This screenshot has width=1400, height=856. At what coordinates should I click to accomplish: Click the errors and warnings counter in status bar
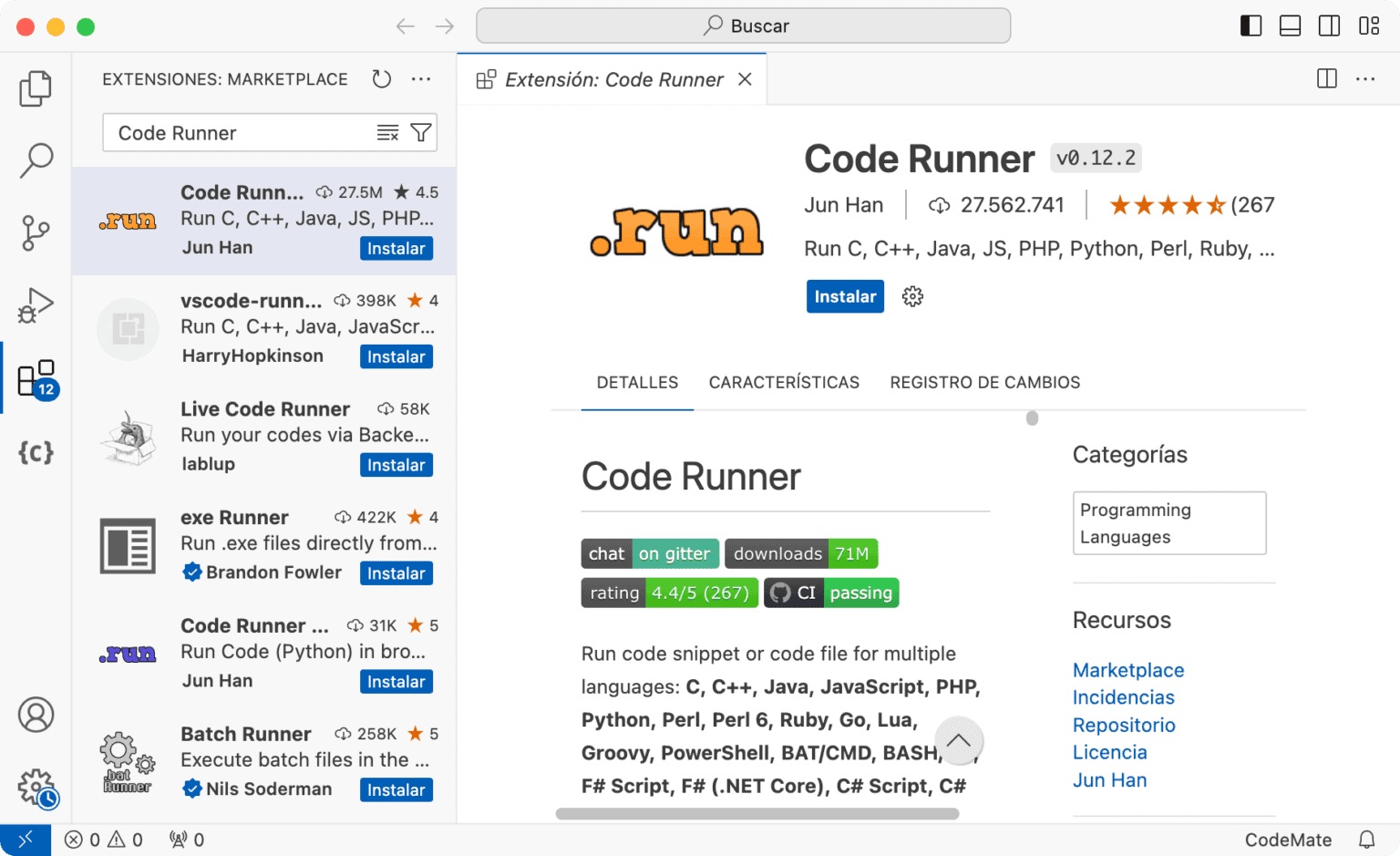(103, 839)
